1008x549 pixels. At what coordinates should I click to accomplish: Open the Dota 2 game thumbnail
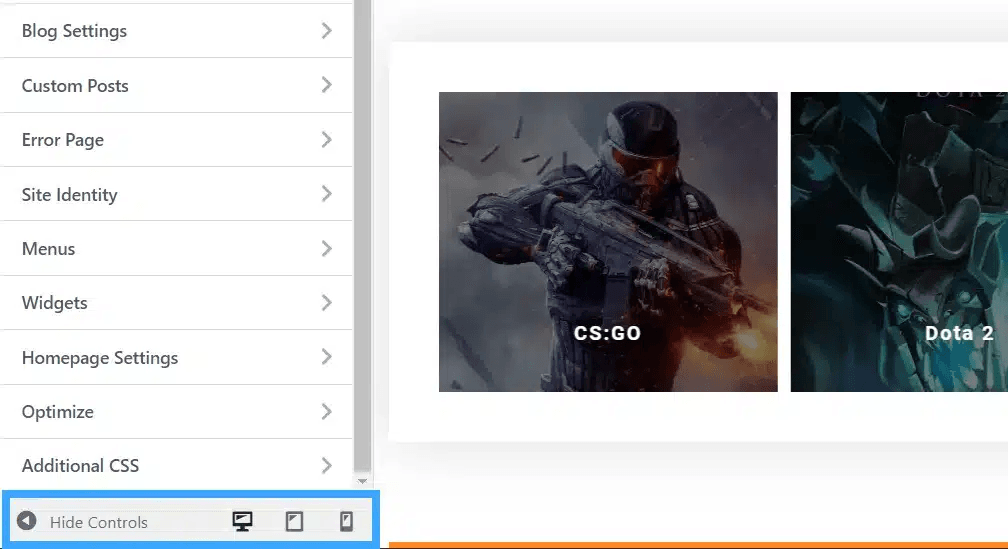click(899, 242)
